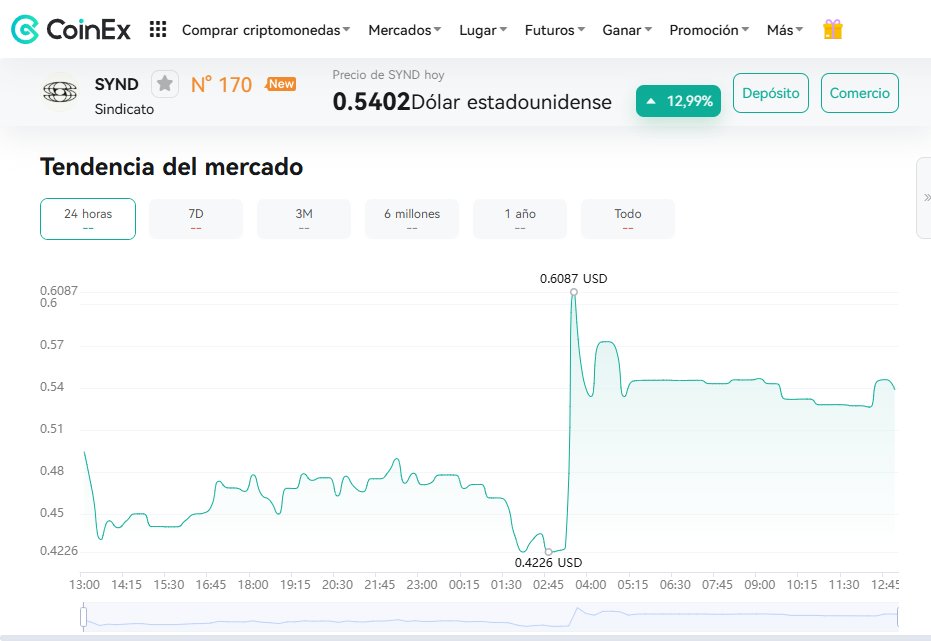Open the CoinEx home logo
931x641 pixels.
click(x=71, y=29)
